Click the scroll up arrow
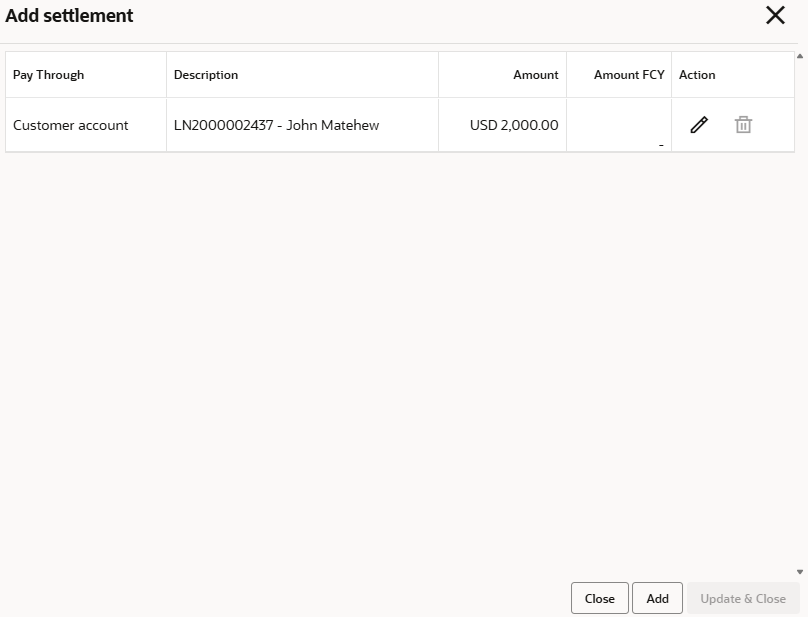Viewport: 810px width, 618px height. 801,56
